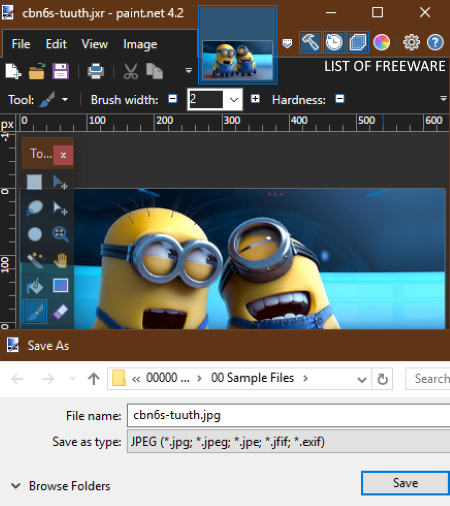Image resolution: width=450 pixels, height=506 pixels.
Task: Expand the Tool chooser dropdown arrow
Action: 65,99
